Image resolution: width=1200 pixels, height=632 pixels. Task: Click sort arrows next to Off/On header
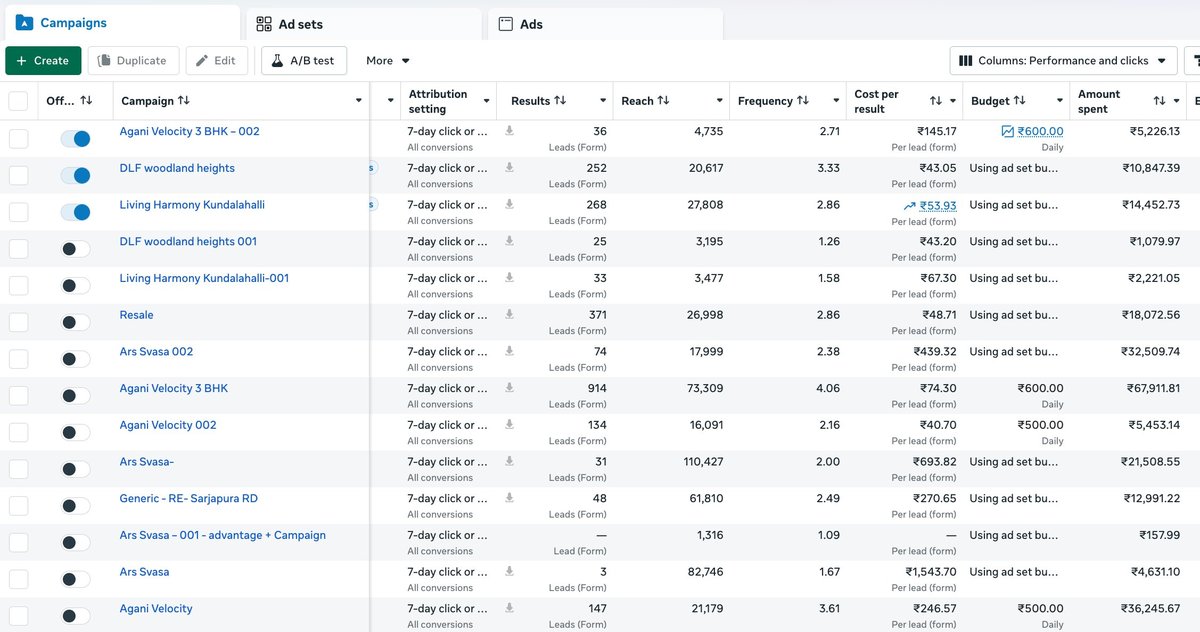(86, 100)
